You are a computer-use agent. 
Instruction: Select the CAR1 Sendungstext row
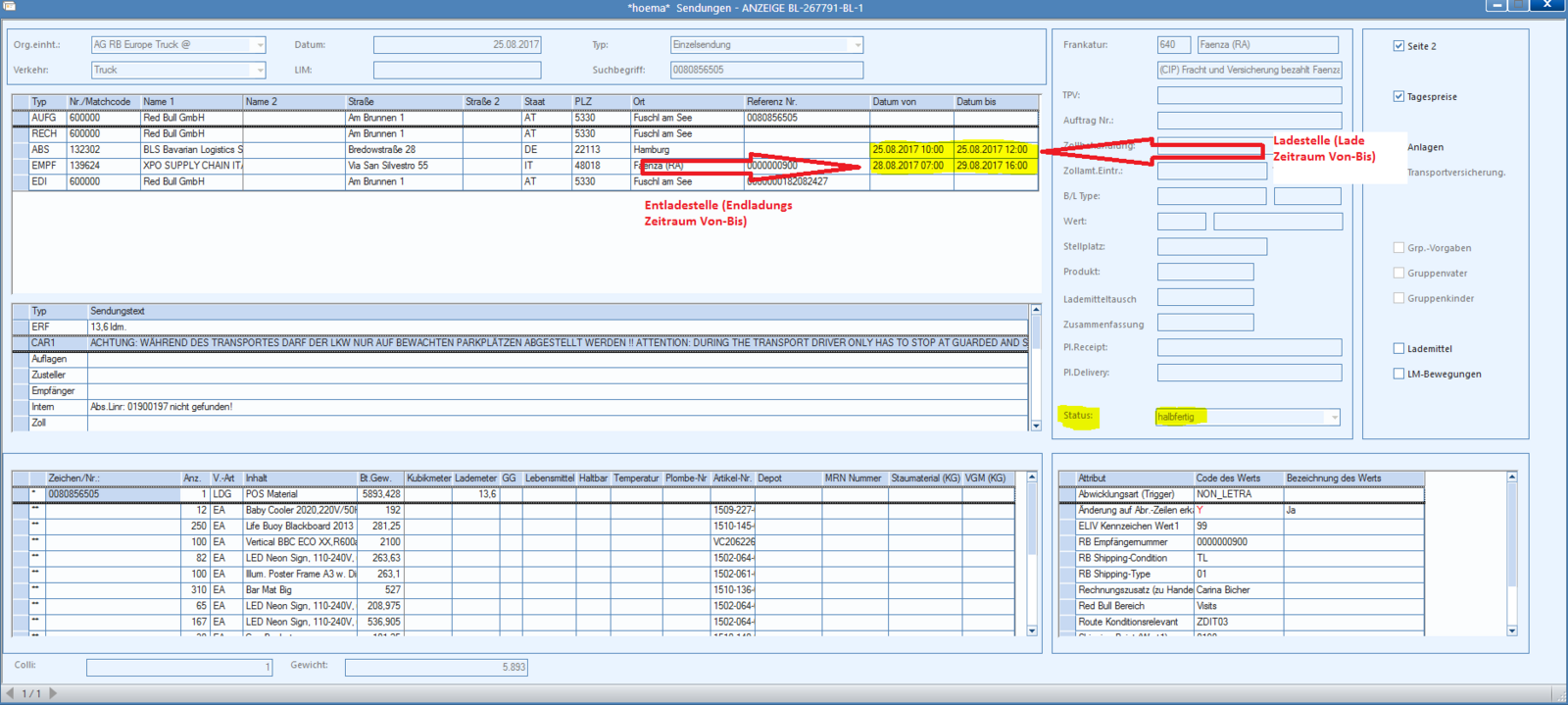pos(520,343)
